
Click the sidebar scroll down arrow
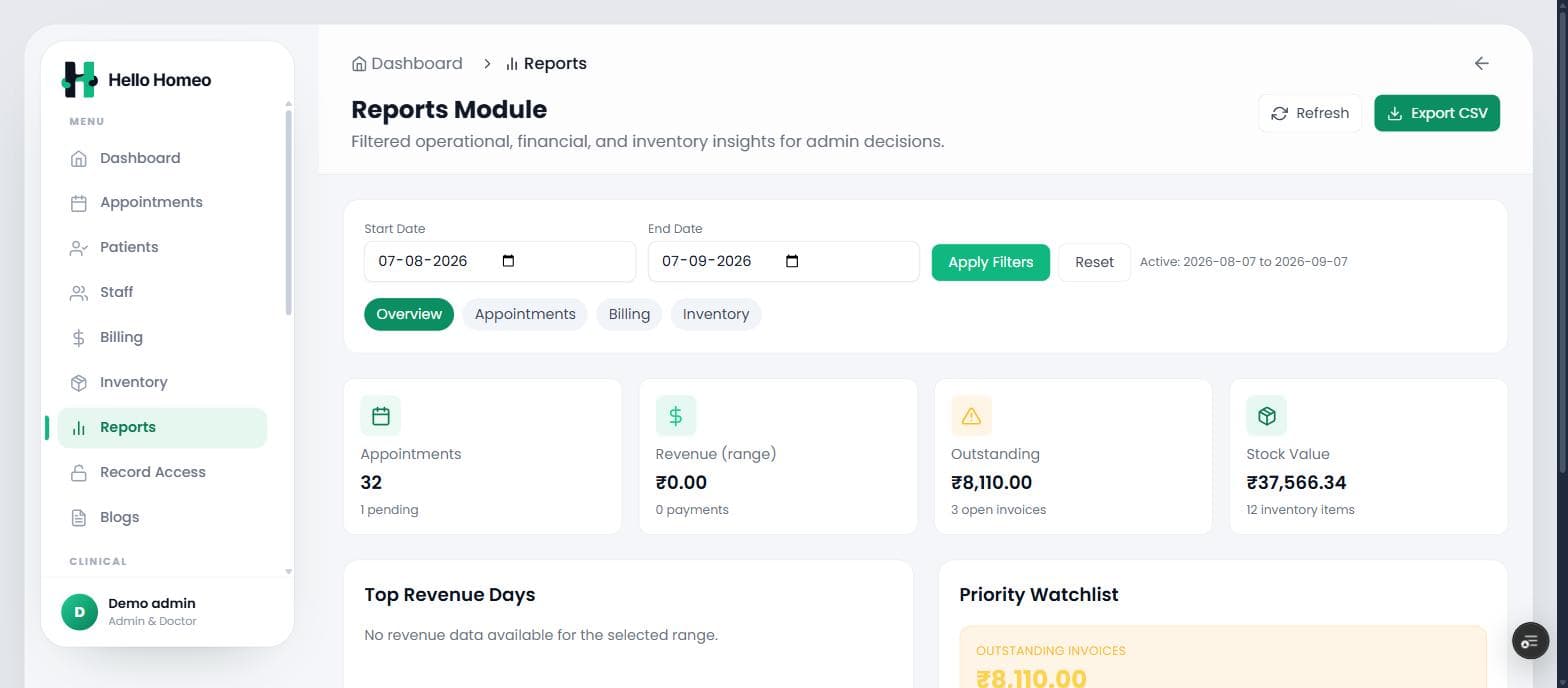point(289,572)
